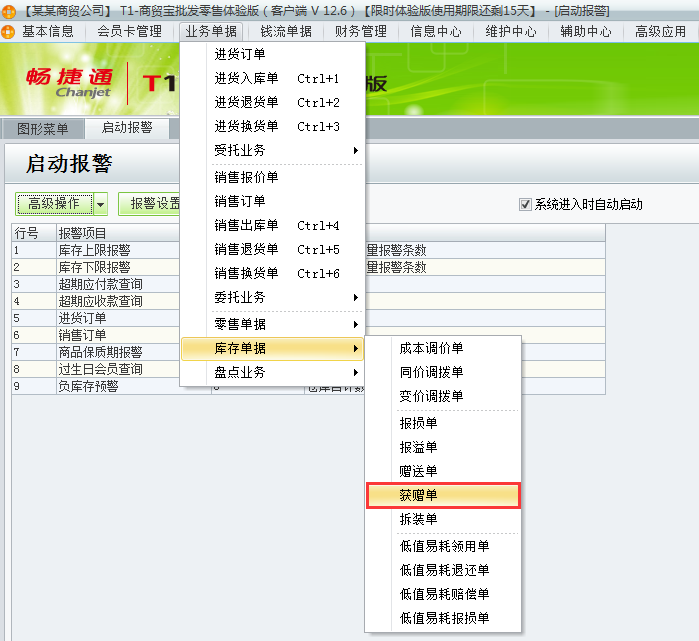Expand 委托业务 submenu
The image size is (699, 641).
273,297
